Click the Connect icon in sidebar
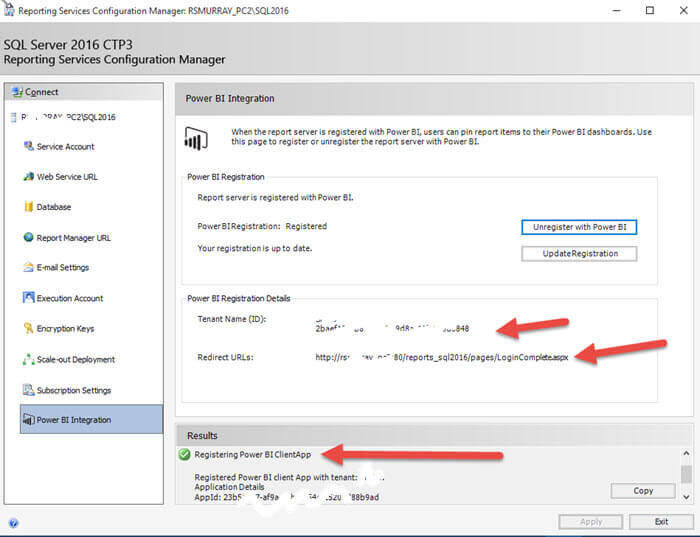The width and height of the screenshot is (700, 537). tap(17, 92)
